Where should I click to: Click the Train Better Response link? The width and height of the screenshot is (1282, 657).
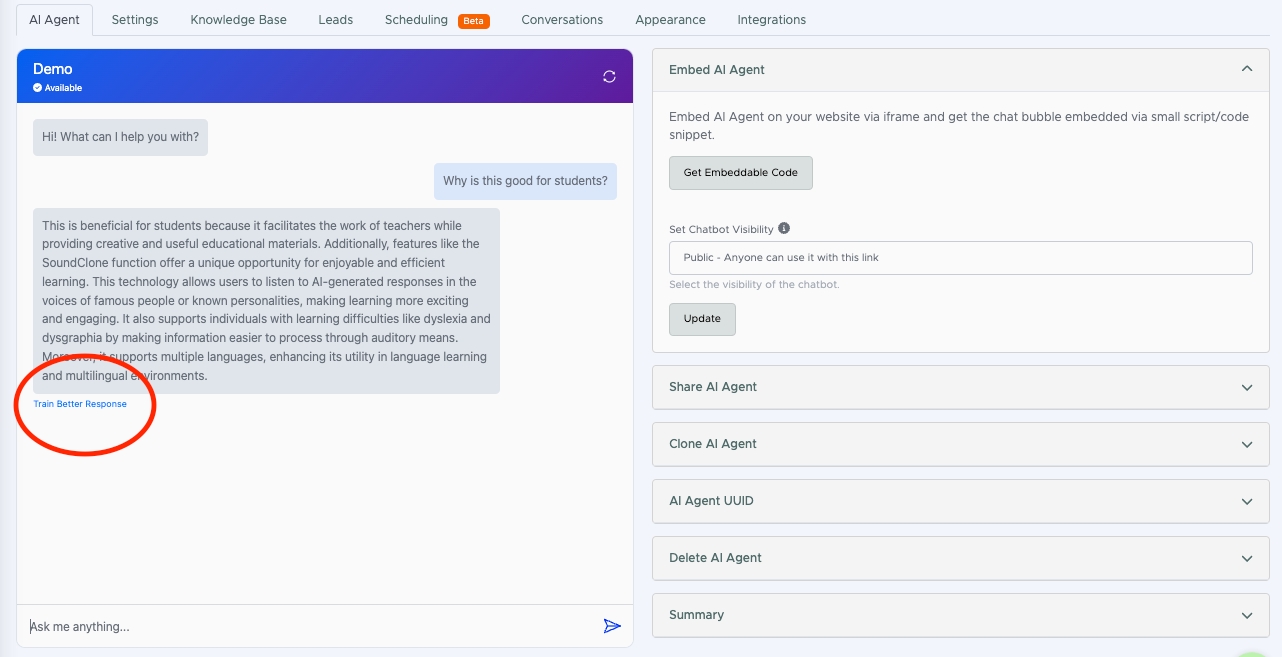(80, 404)
